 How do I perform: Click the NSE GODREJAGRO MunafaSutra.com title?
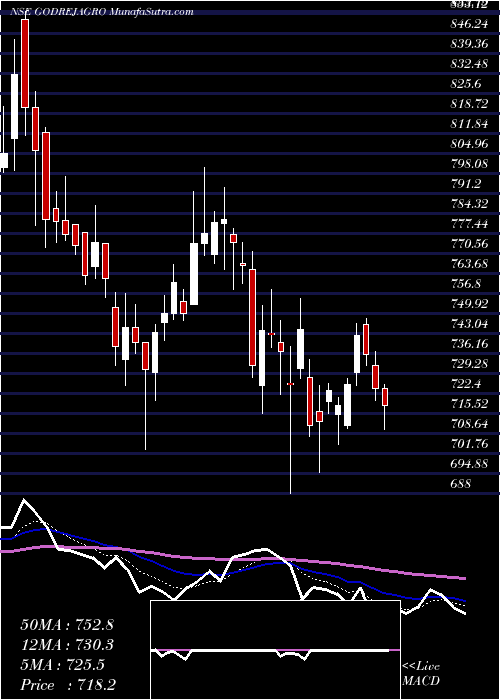point(101,12)
